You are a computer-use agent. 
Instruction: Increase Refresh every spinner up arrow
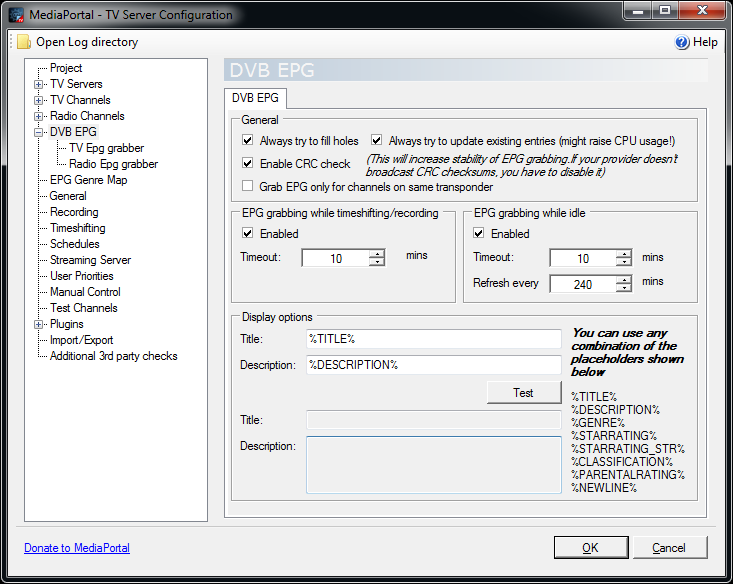tap(624, 280)
